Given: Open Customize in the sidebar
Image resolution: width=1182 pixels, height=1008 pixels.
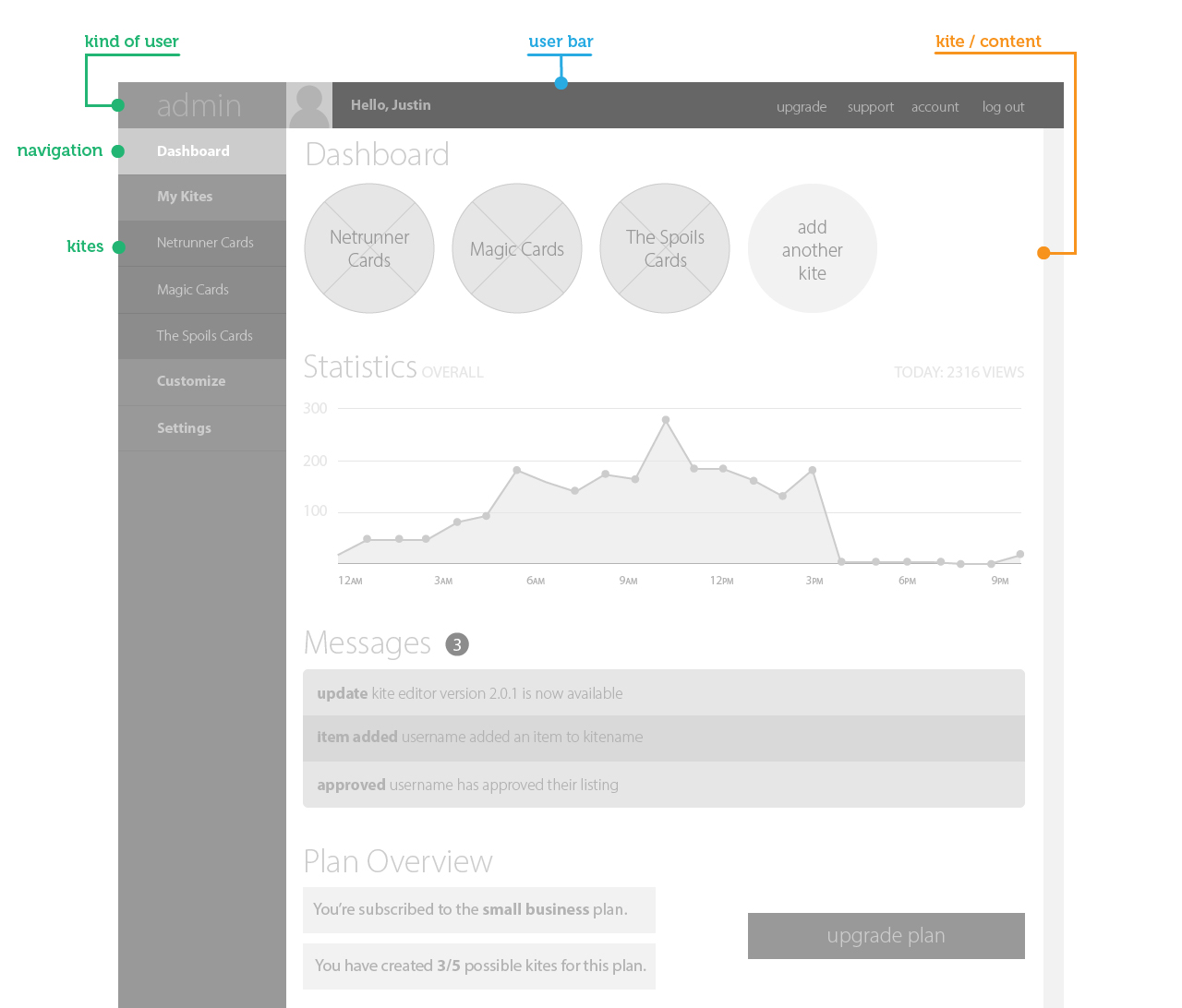Looking at the screenshot, I should click(x=191, y=381).
